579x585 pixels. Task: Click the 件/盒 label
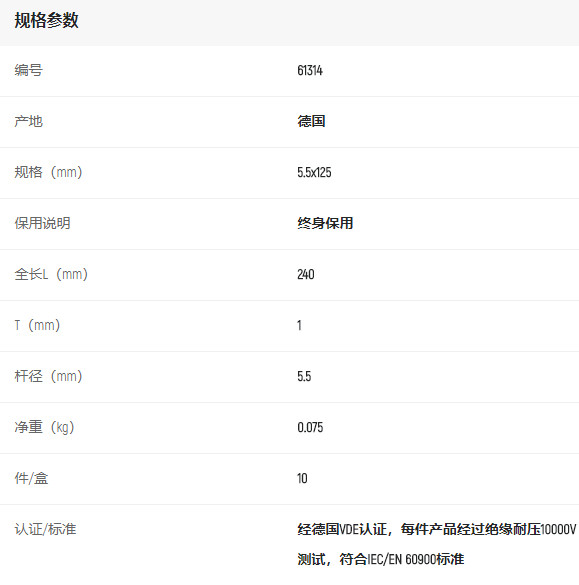click(x=31, y=478)
